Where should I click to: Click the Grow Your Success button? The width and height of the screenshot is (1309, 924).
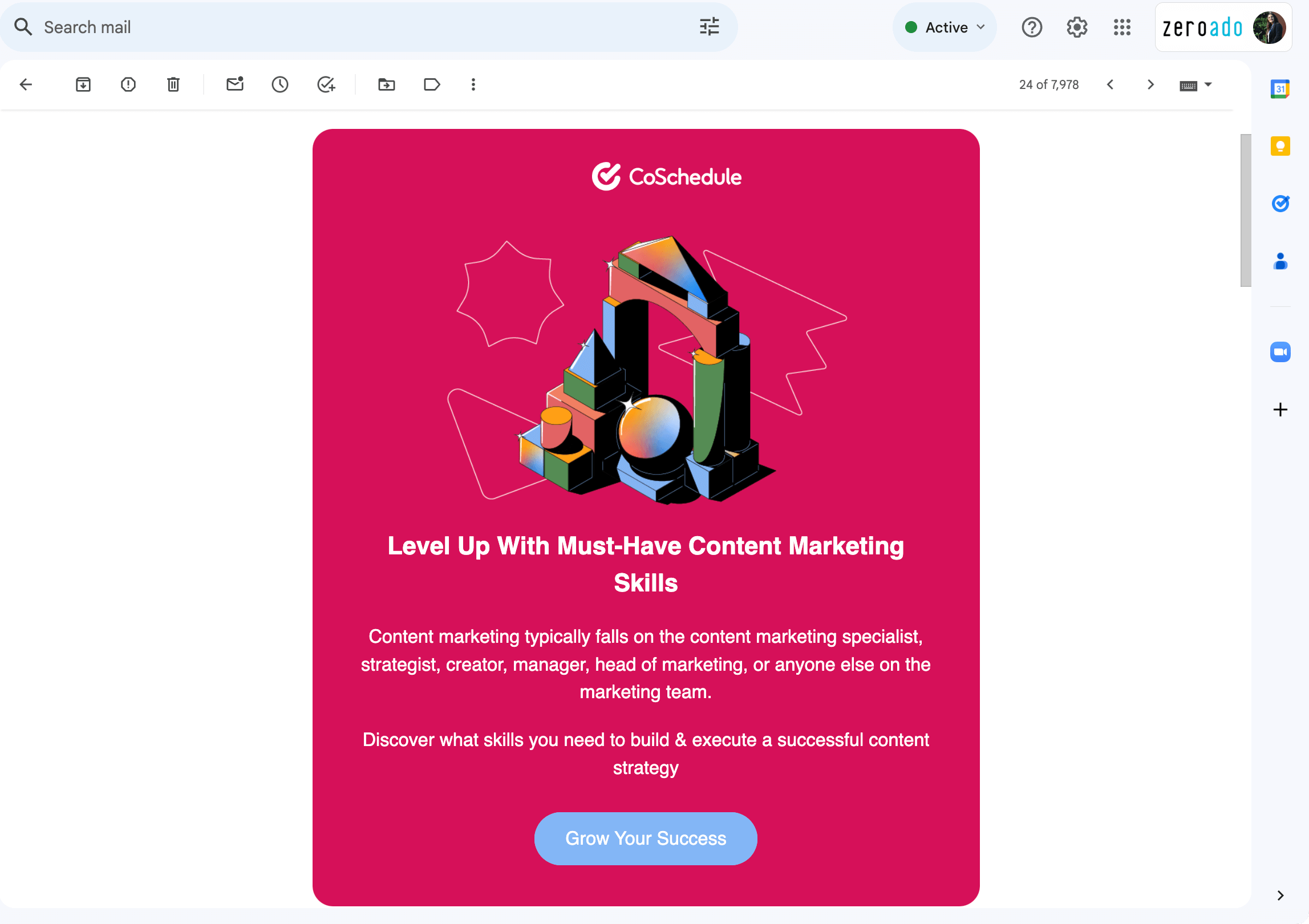[x=645, y=838]
